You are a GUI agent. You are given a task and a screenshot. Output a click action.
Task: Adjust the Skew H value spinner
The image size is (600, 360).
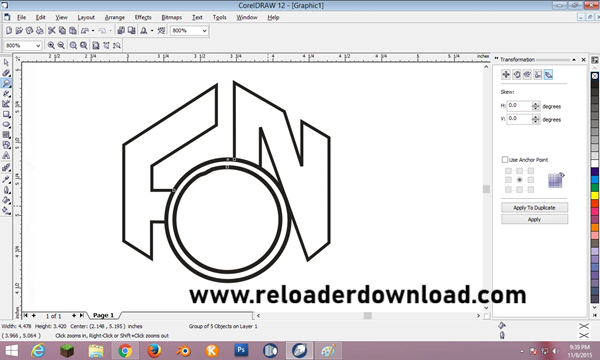(536, 106)
